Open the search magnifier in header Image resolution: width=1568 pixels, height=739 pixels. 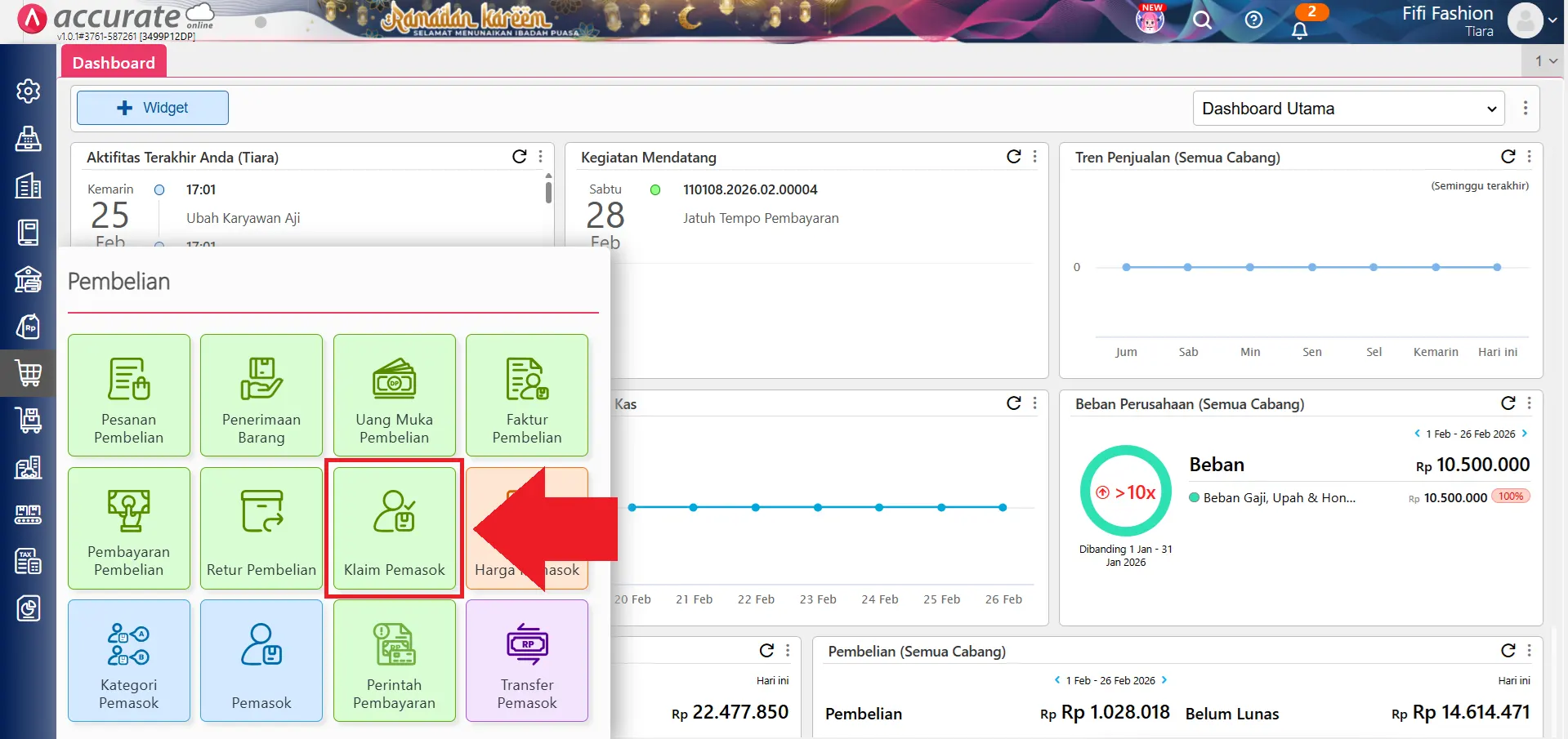point(1202,20)
